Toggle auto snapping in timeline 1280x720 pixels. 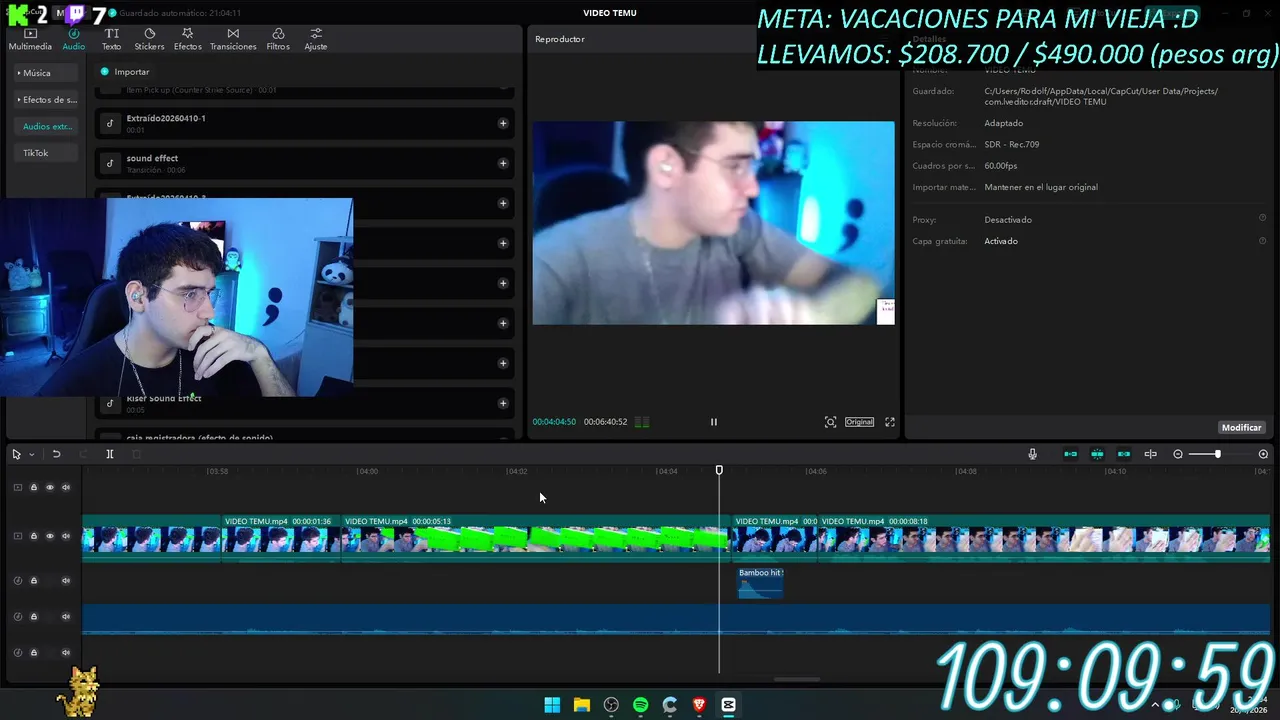click(1097, 454)
